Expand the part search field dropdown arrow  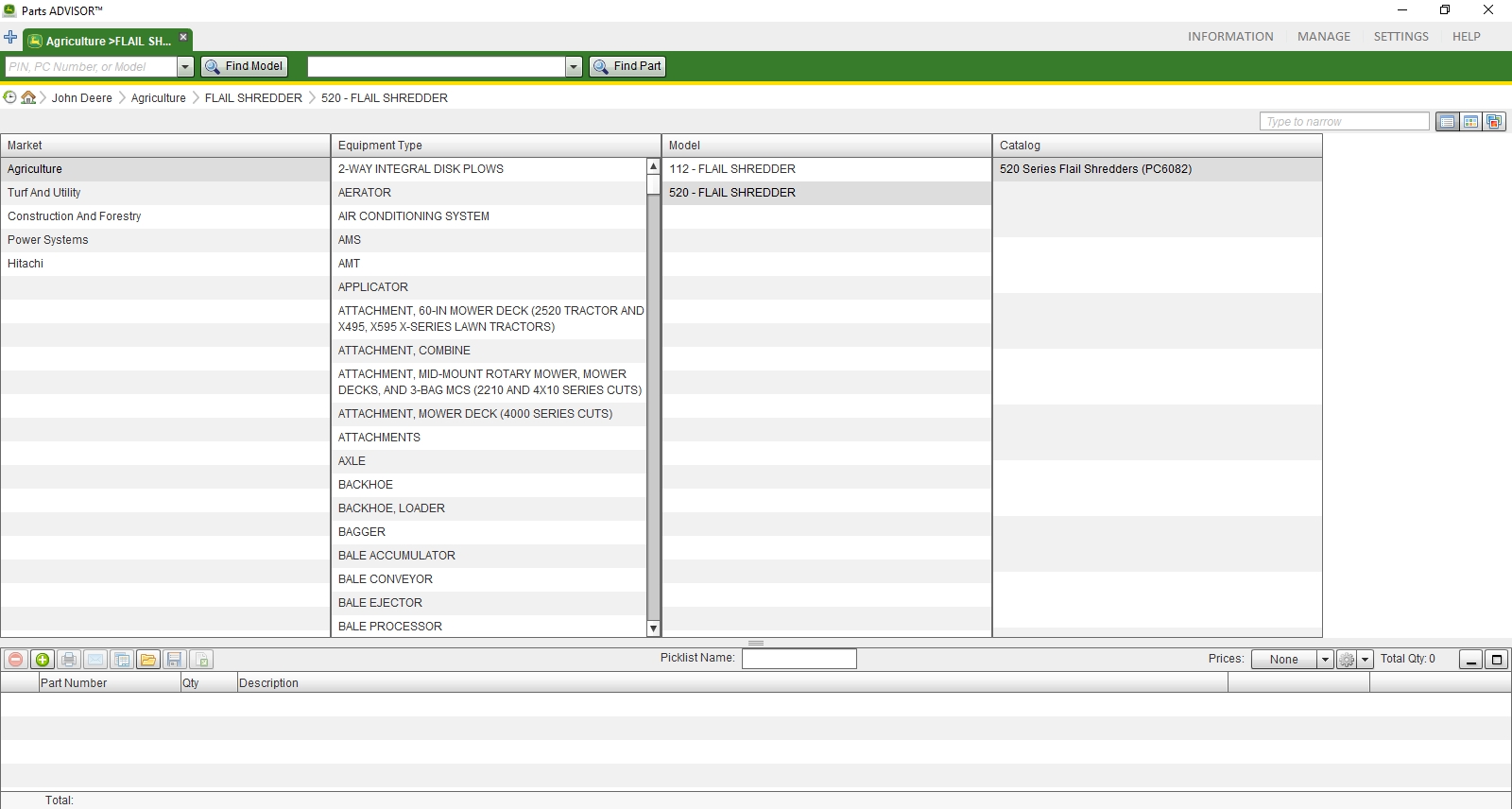pos(574,66)
